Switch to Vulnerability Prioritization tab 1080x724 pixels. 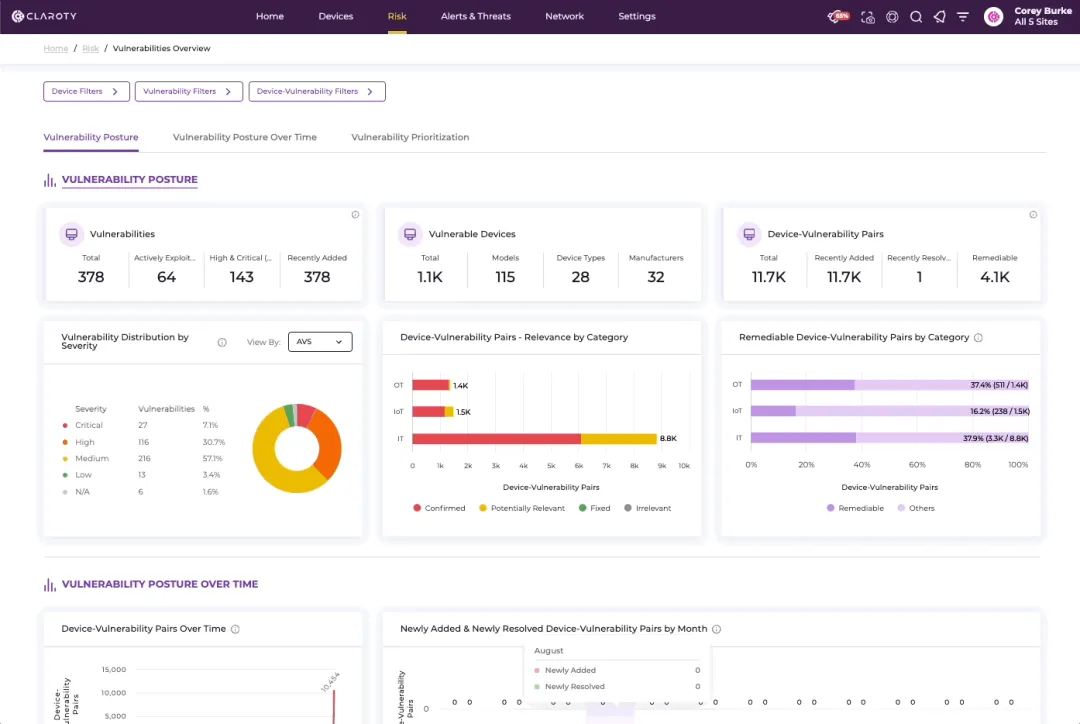click(410, 137)
